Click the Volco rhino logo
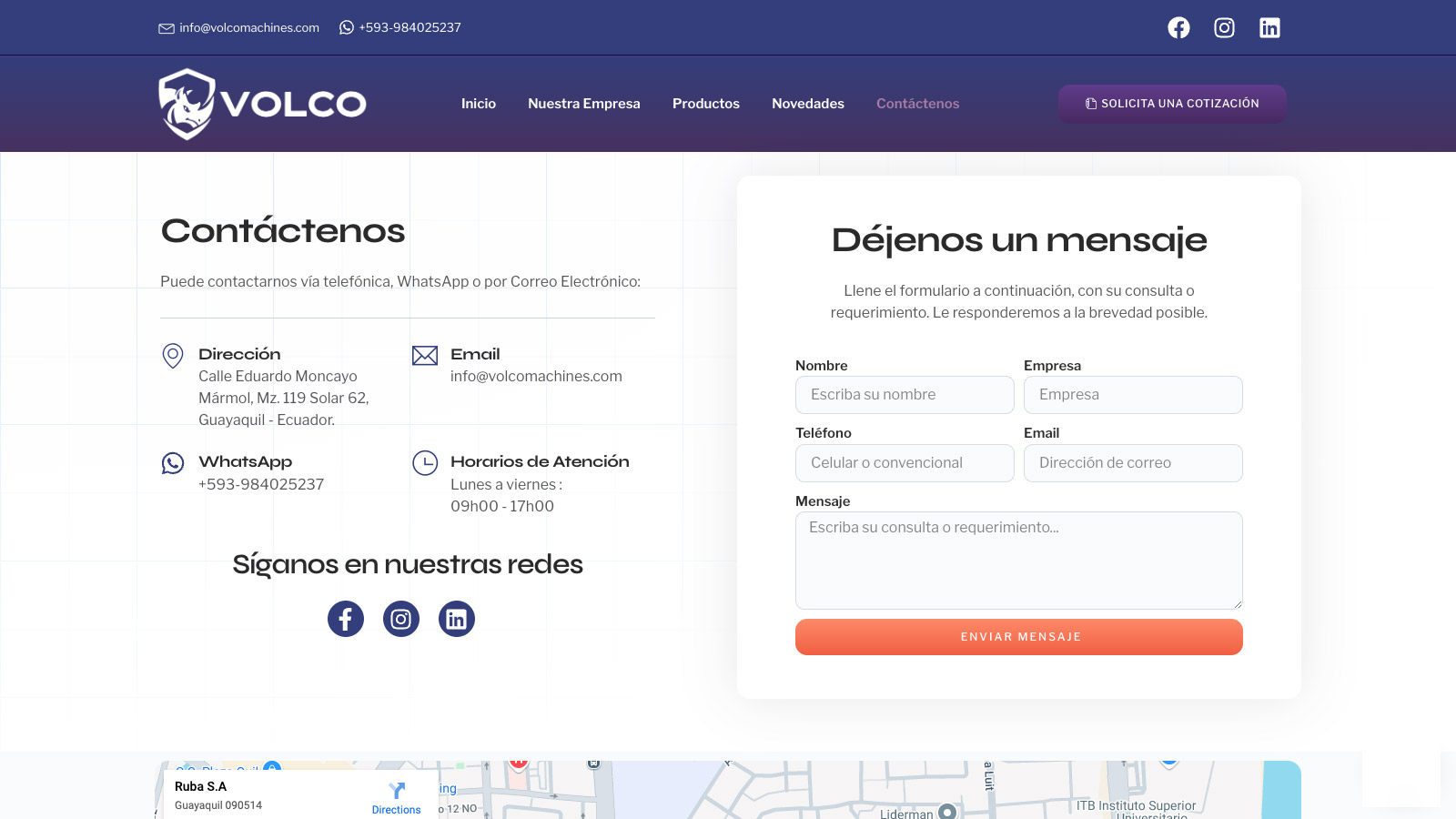Screen dimensions: 1456x819 (262, 104)
